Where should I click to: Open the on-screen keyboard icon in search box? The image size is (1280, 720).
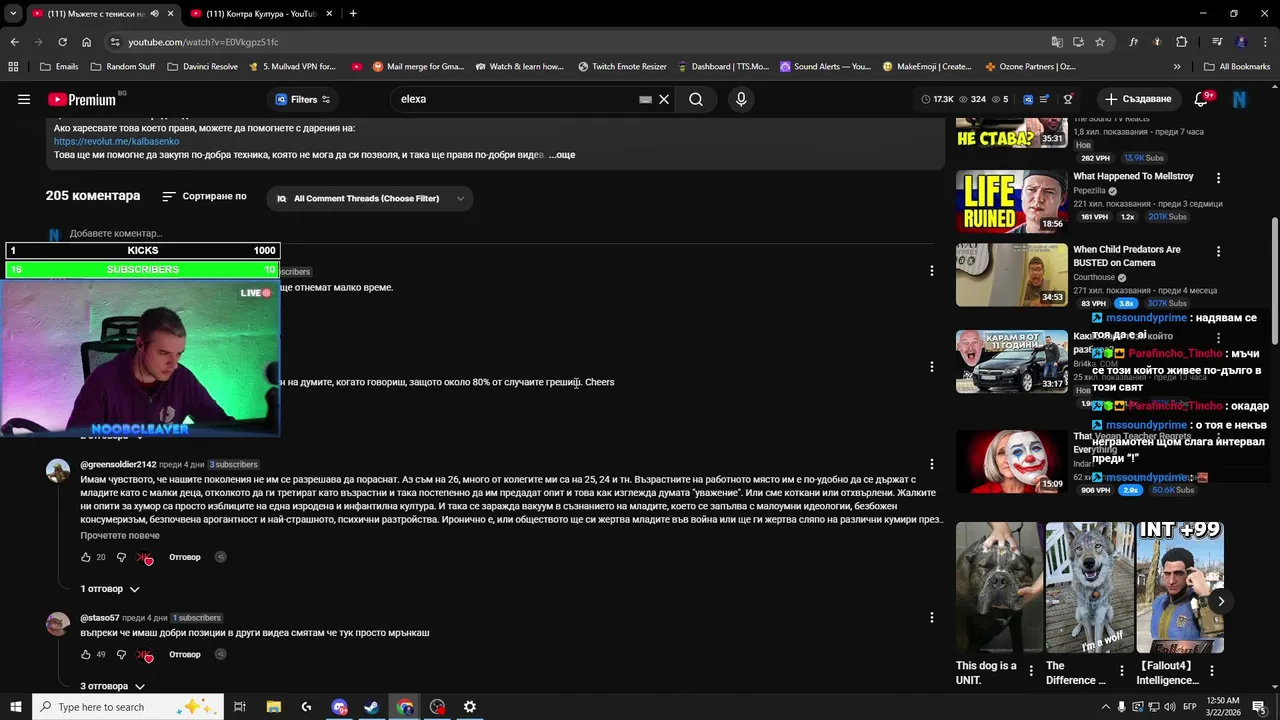pos(645,99)
